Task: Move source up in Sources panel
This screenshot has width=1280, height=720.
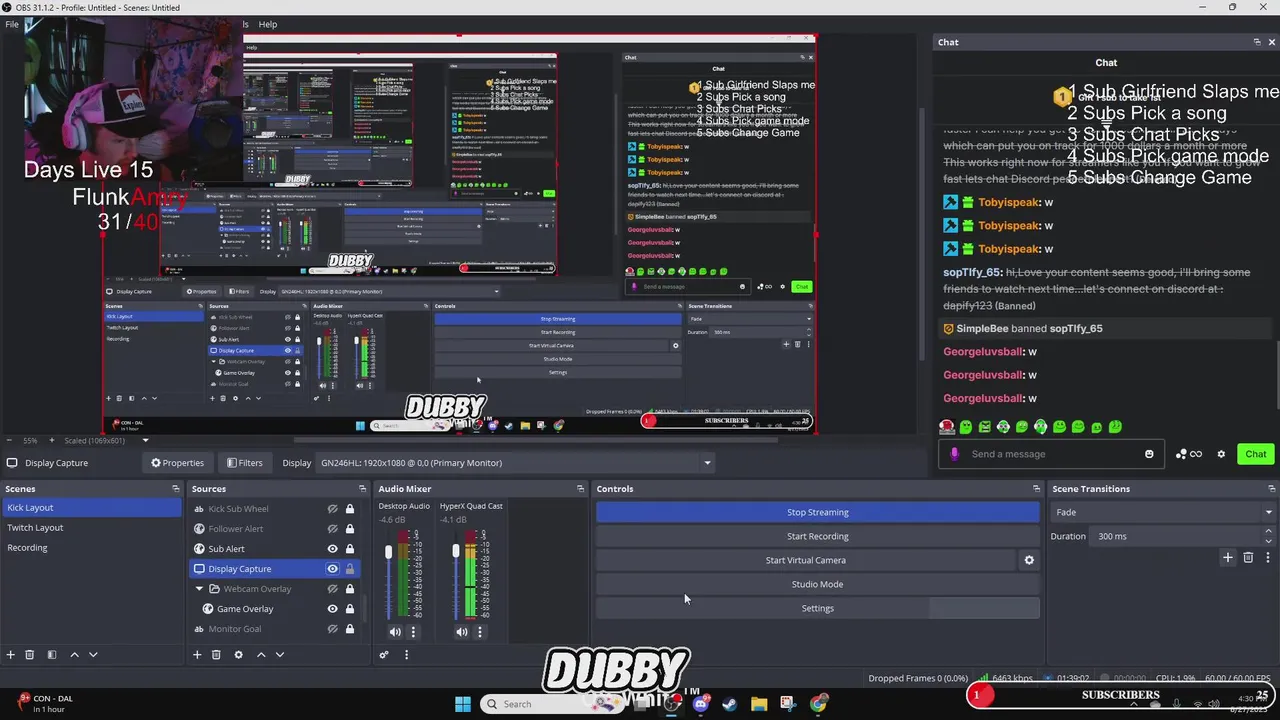Action: tap(261, 655)
